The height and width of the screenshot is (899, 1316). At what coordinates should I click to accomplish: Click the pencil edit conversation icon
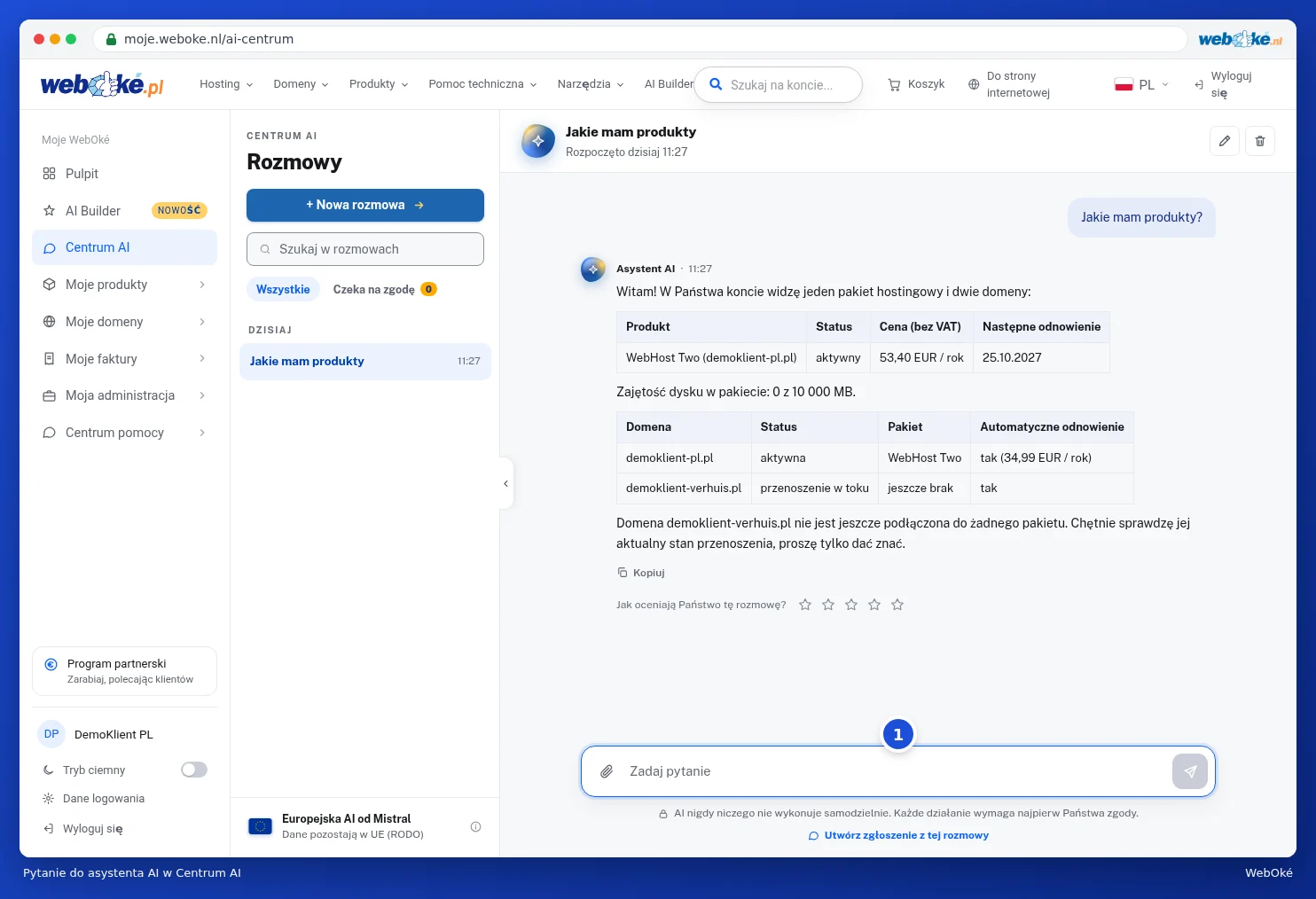(1225, 141)
